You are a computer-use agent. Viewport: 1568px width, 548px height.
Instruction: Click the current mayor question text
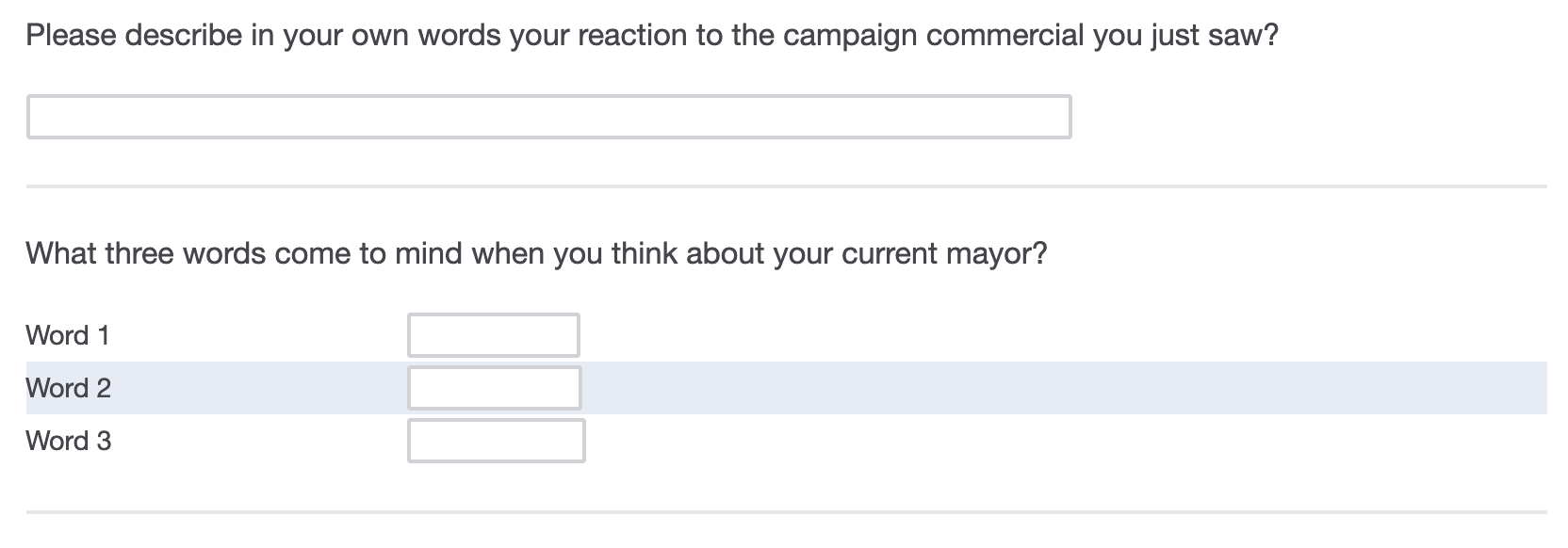click(x=536, y=254)
